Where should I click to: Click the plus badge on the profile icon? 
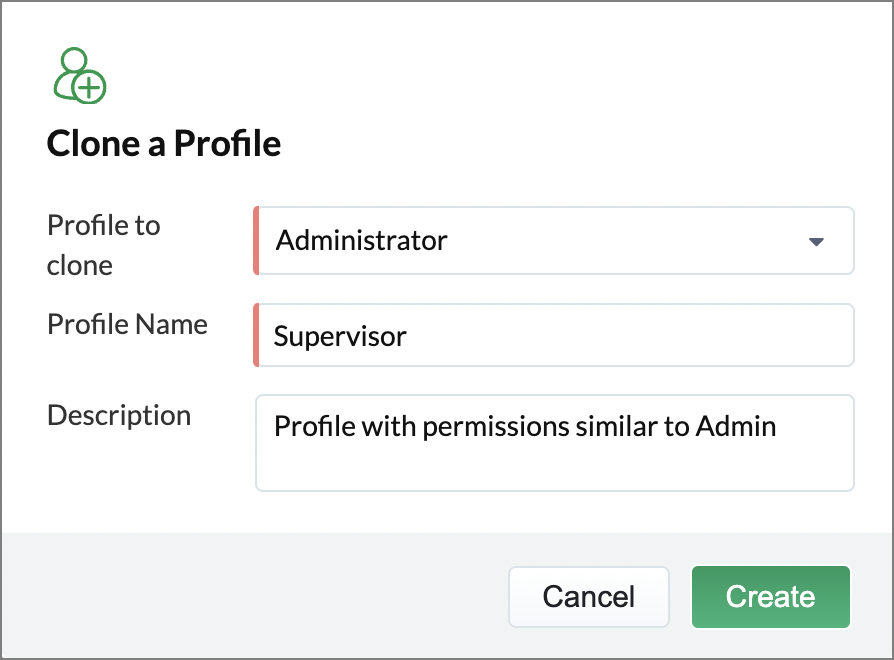point(90,87)
